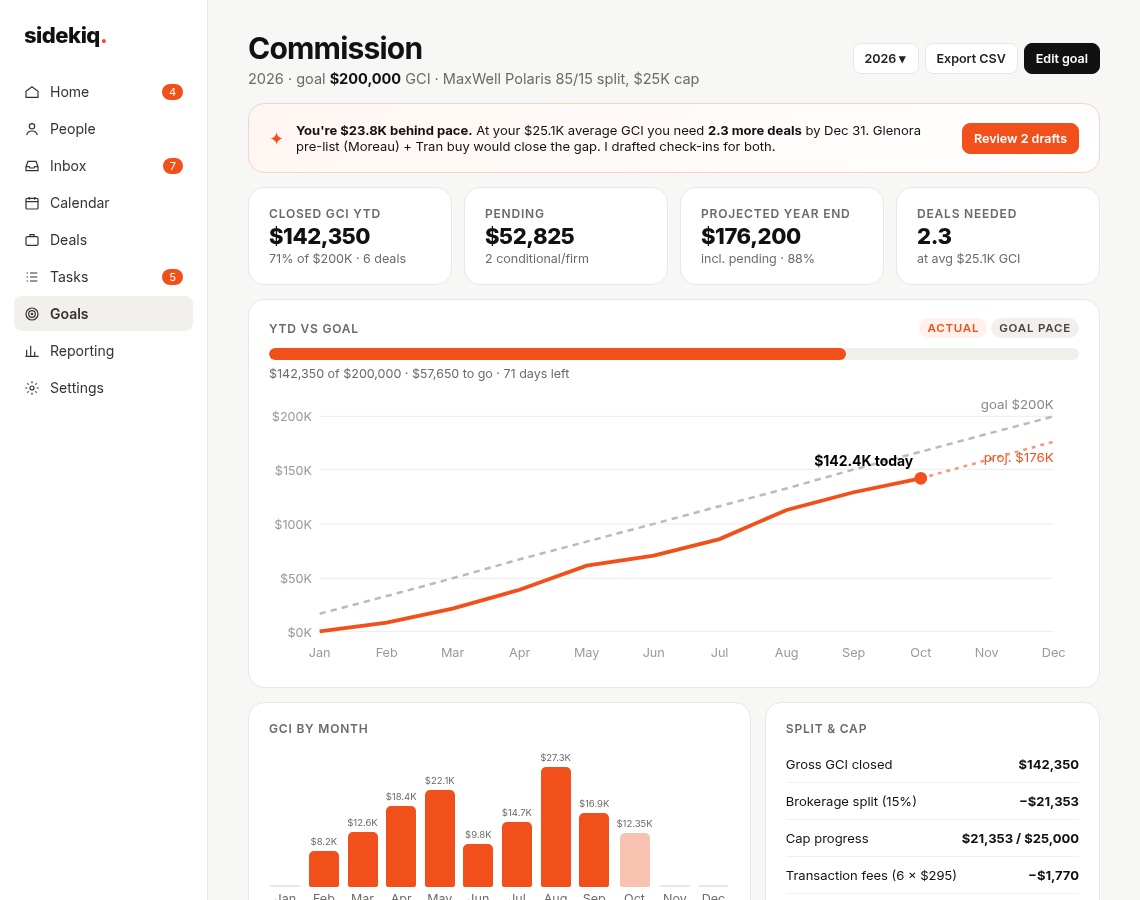Navigate to Deals in the sidebar

click(x=103, y=240)
